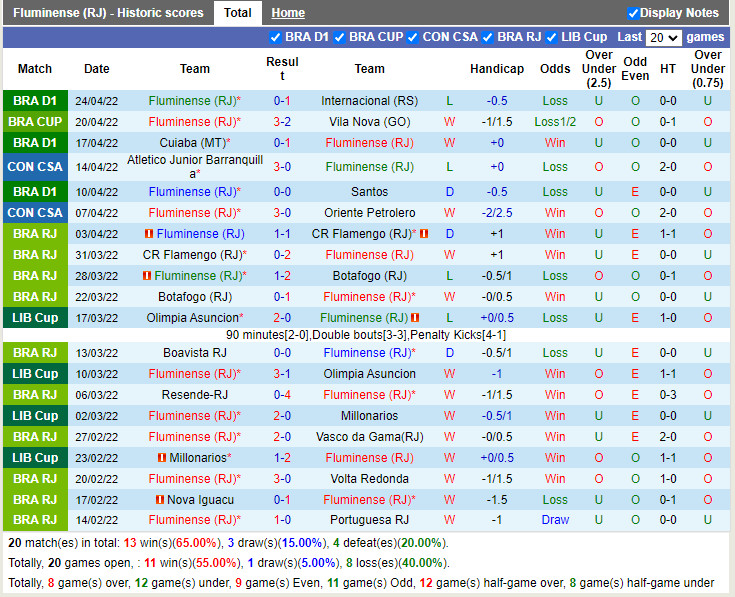
Task: Click the BRA RJ green badge on 14/02/22
Action: click(35, 520)
